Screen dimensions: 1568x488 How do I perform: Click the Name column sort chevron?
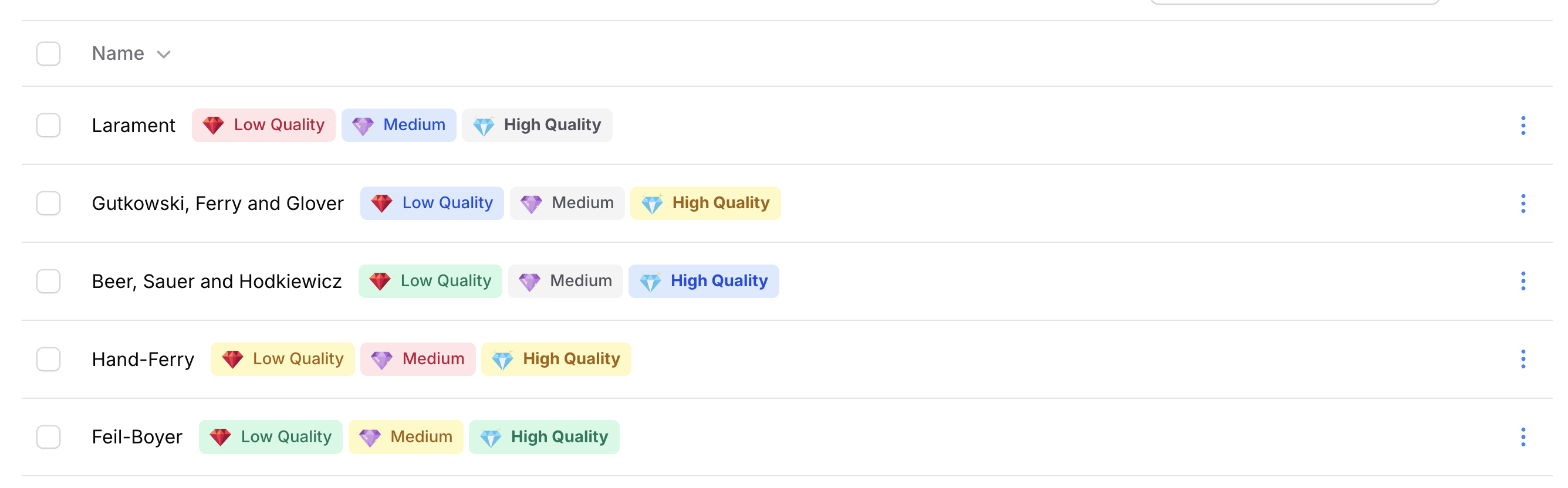pyautogui.click(x=163, y=54)
